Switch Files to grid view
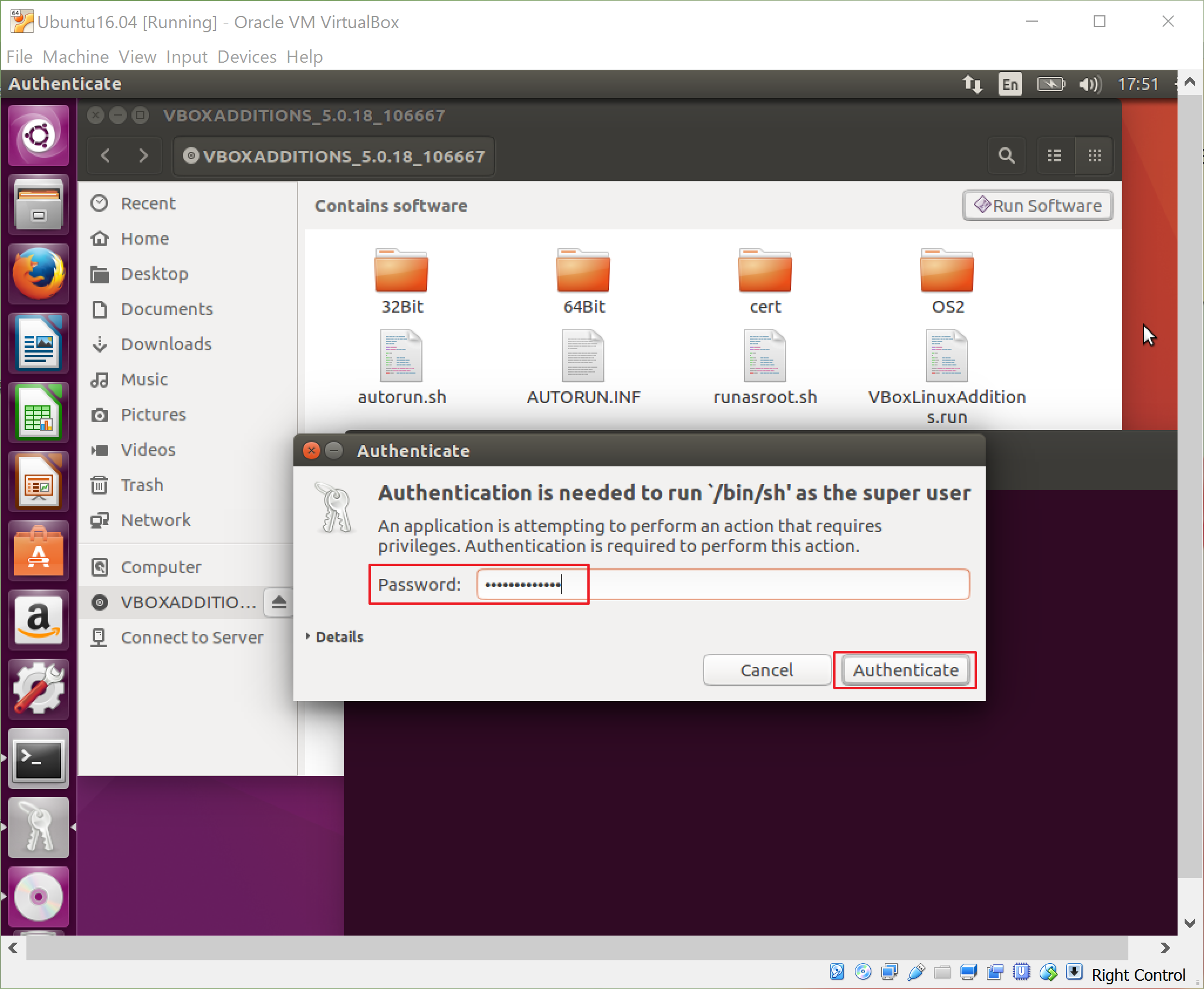Screen dimensions: 1204x989 click(x=1094, y=156)
